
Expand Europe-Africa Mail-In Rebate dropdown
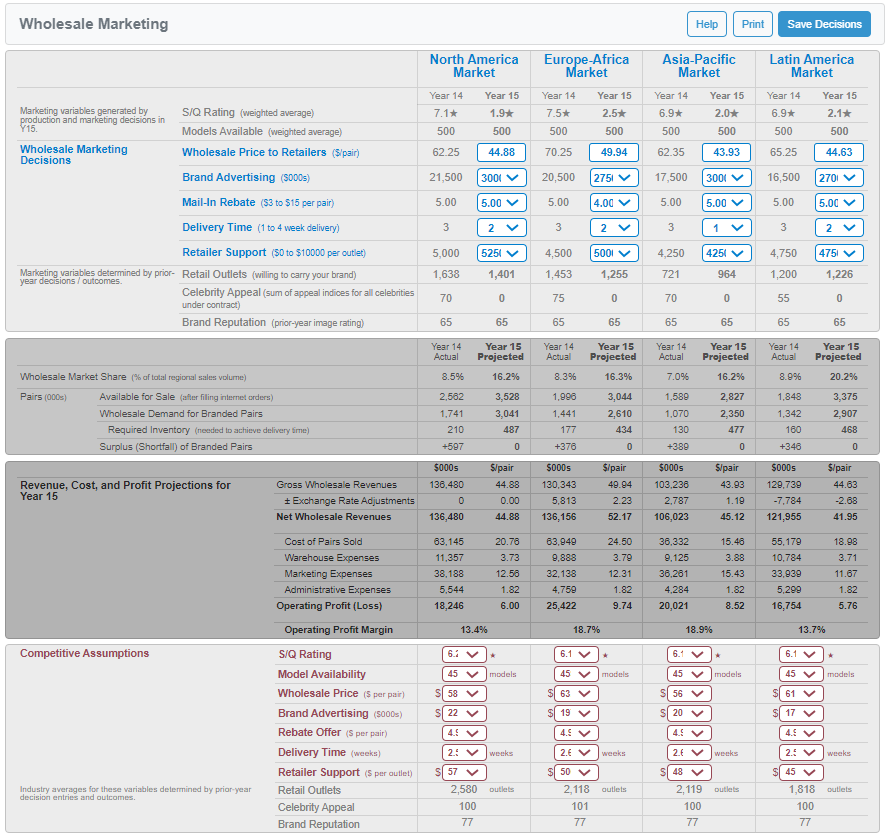[614, 202]
